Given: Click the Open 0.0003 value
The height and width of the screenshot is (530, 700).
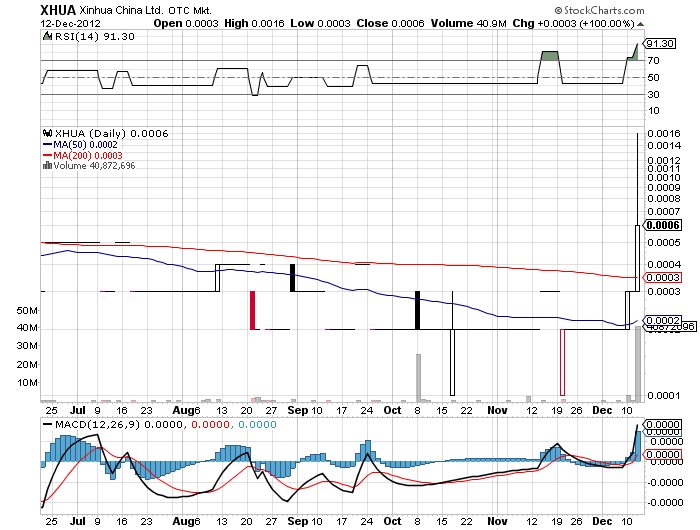Looking at the screenshot, I should pos(186,24).
